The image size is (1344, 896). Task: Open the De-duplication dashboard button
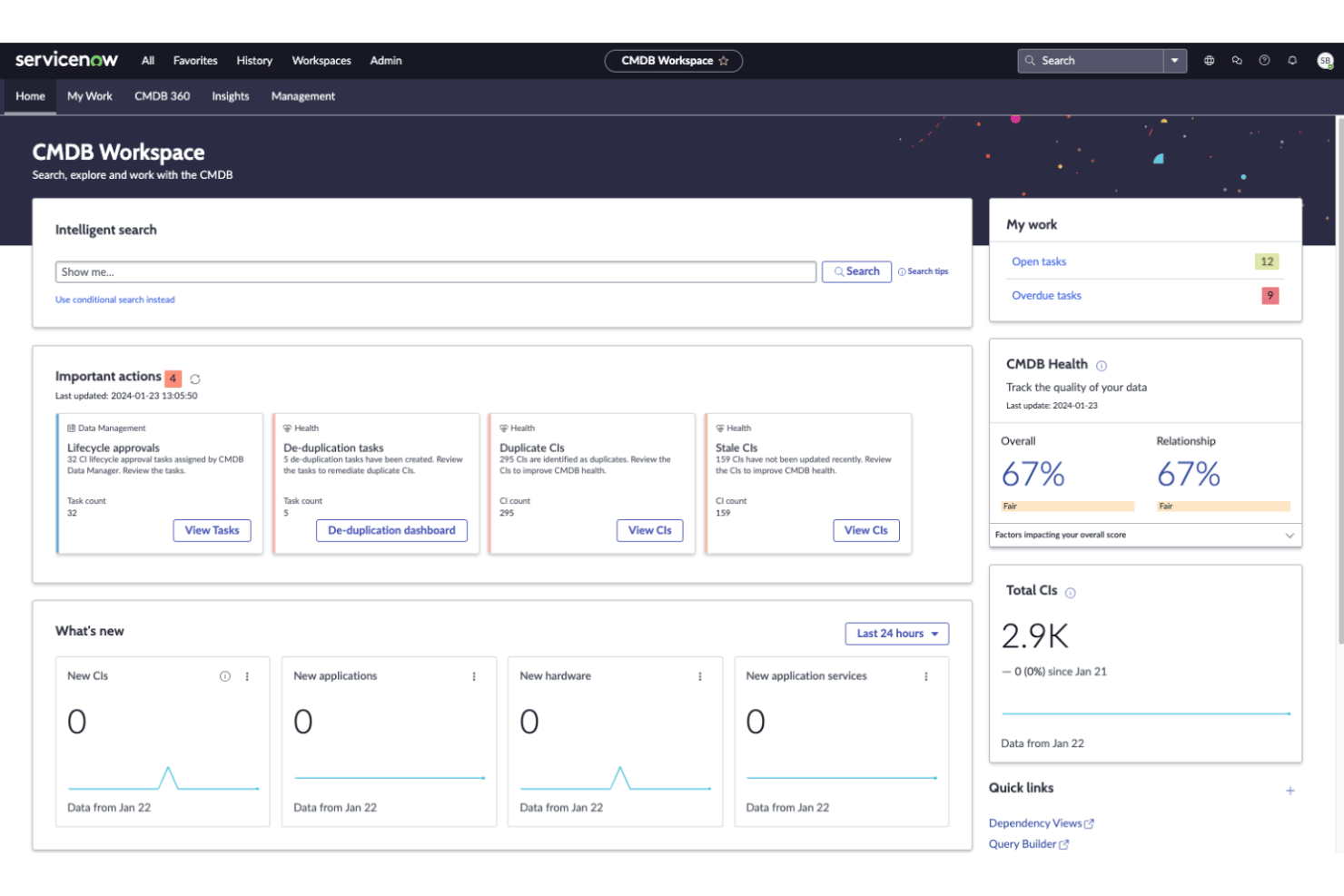point(391,530)
